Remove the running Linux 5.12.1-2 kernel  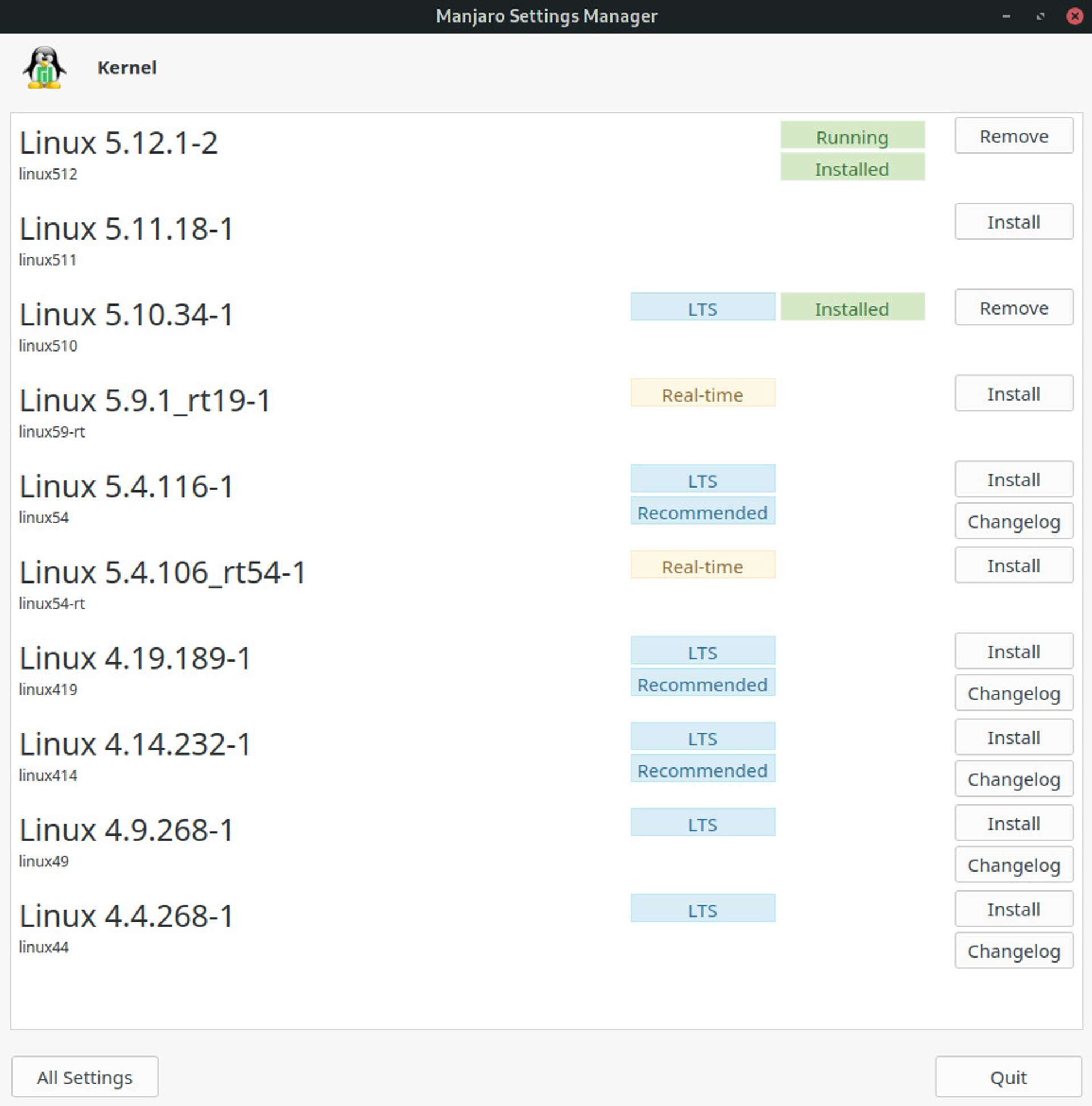point(1014,135)
